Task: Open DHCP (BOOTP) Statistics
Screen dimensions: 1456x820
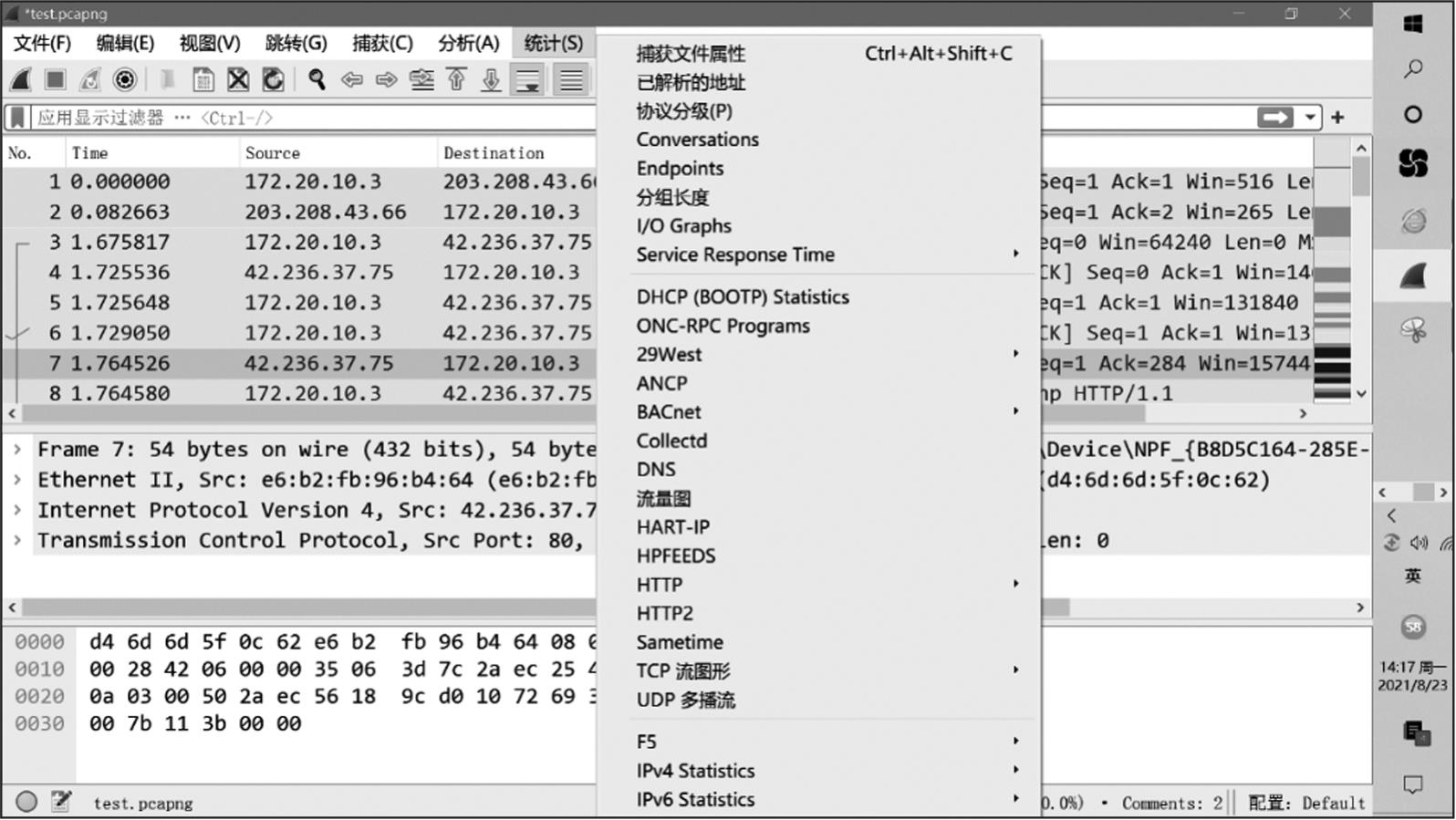Action: click(x=818, y=297)
